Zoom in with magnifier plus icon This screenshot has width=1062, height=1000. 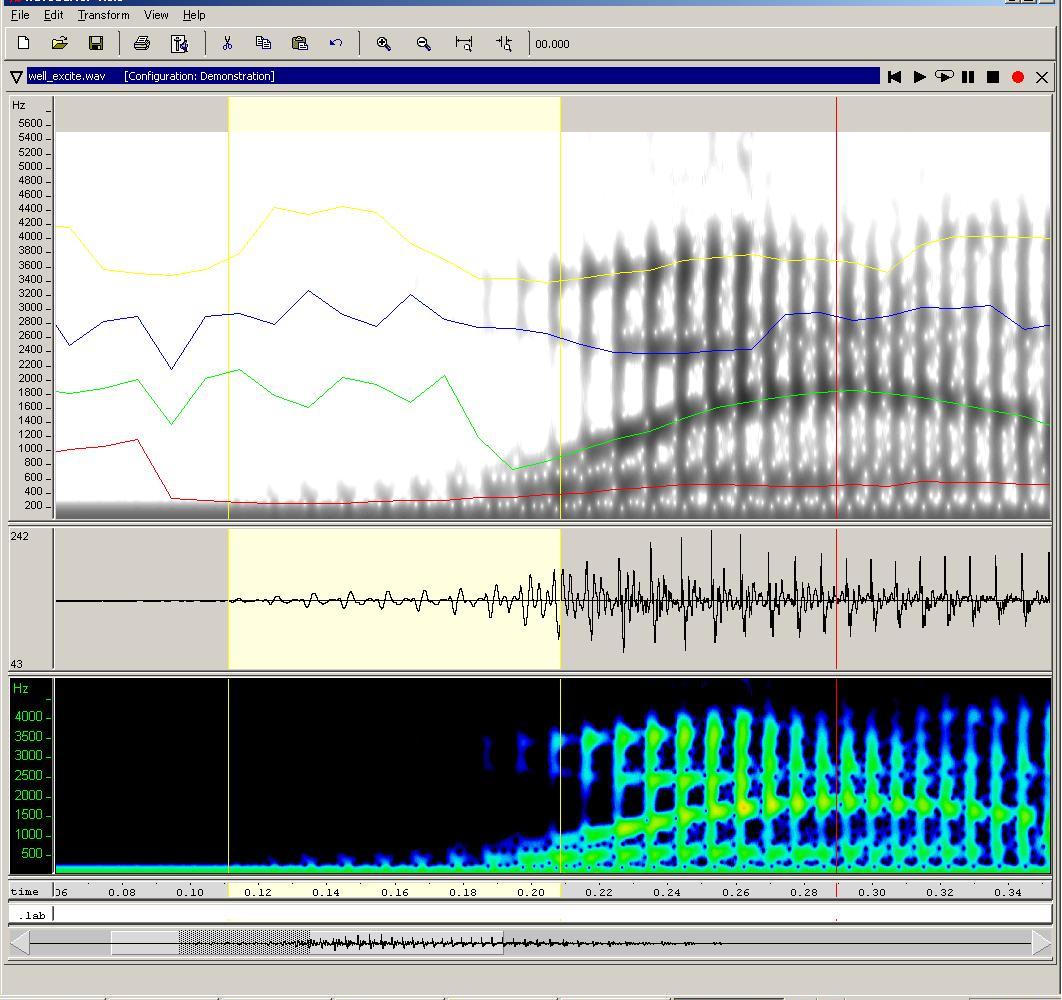(383, 43)
